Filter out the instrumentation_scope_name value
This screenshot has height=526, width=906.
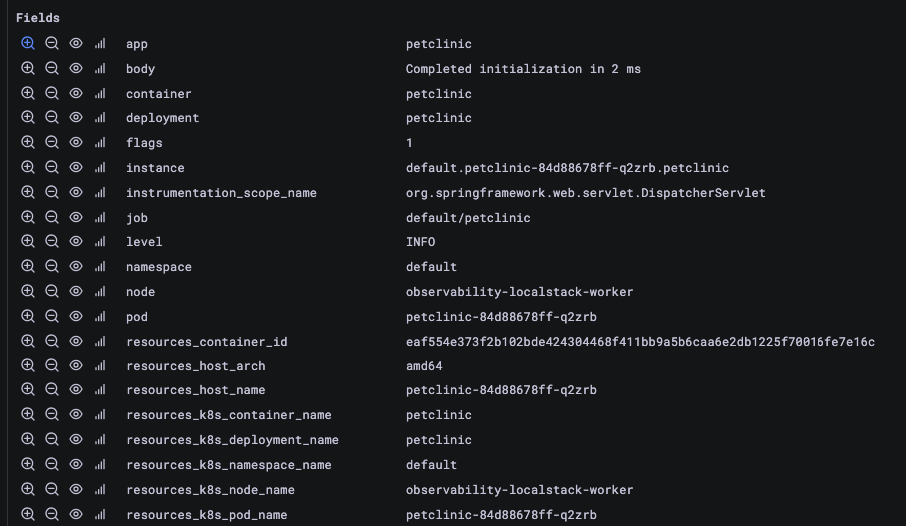coord(52,193)
